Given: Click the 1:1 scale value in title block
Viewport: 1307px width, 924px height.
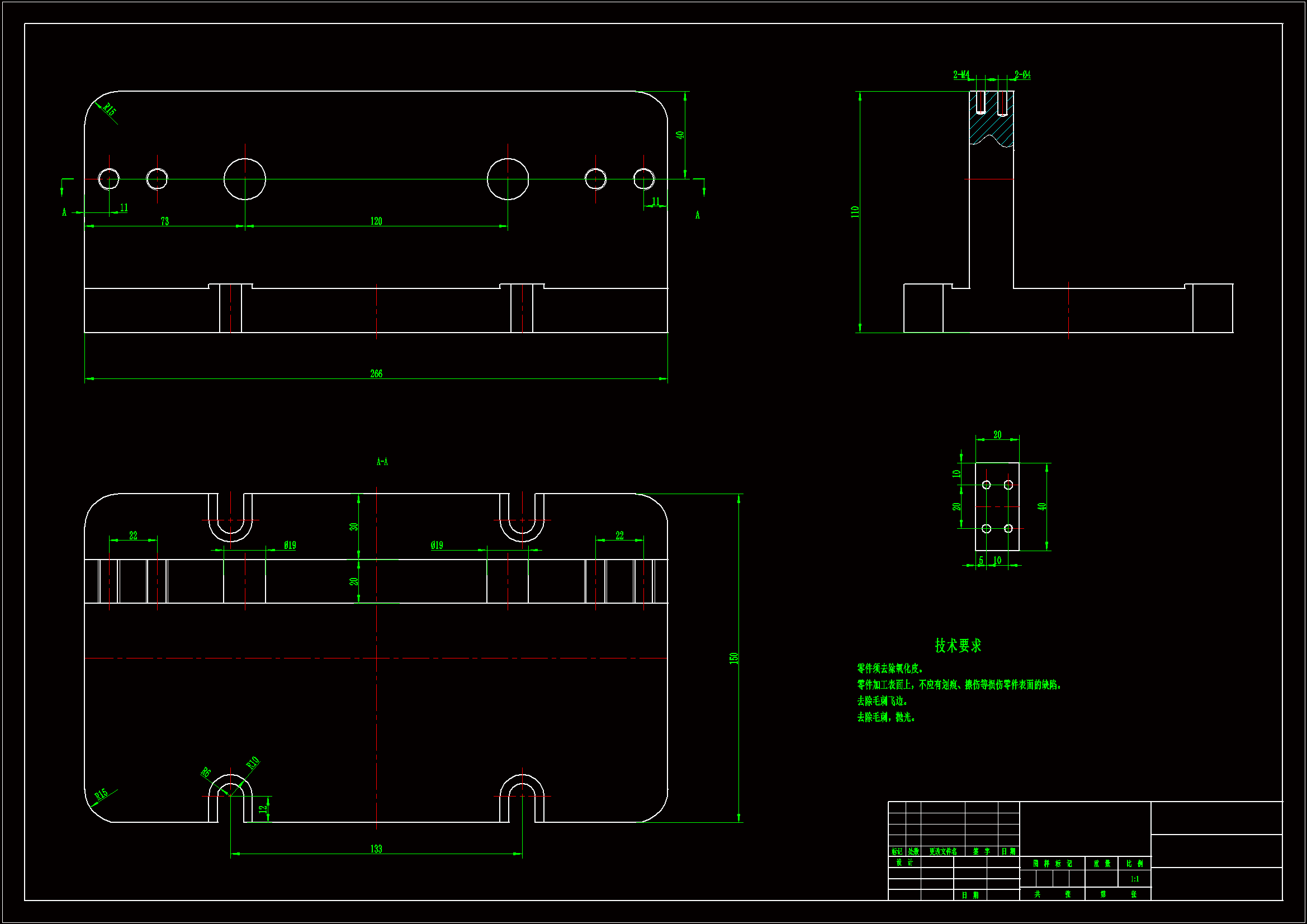Looking at the screenshot, I should 1134,879.
